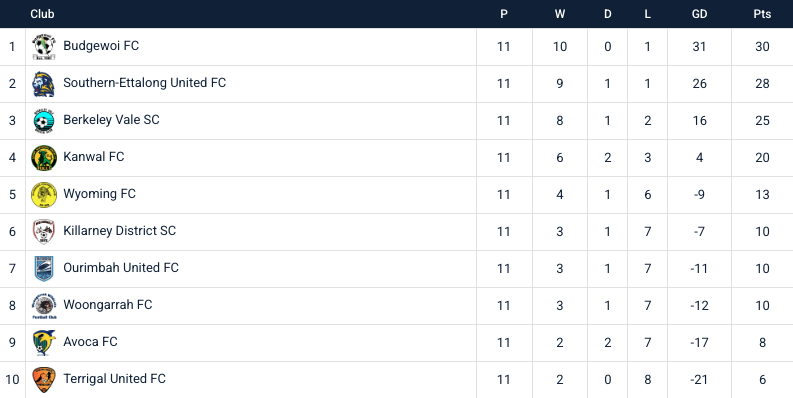Viewport: 793px width, 398px height.
Task: Click the Club column header
Action: 42,14
